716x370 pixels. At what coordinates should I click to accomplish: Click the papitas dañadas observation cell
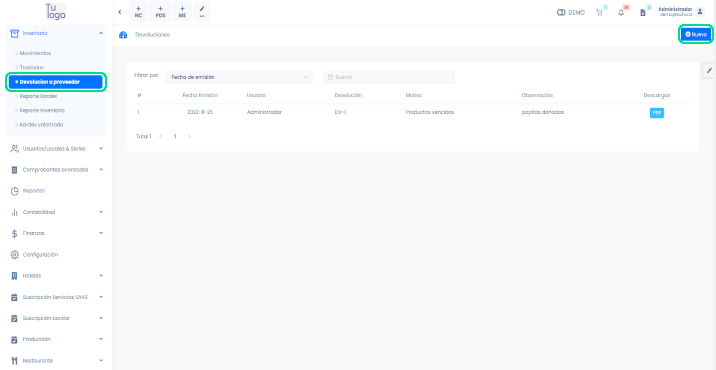(542, 112)
